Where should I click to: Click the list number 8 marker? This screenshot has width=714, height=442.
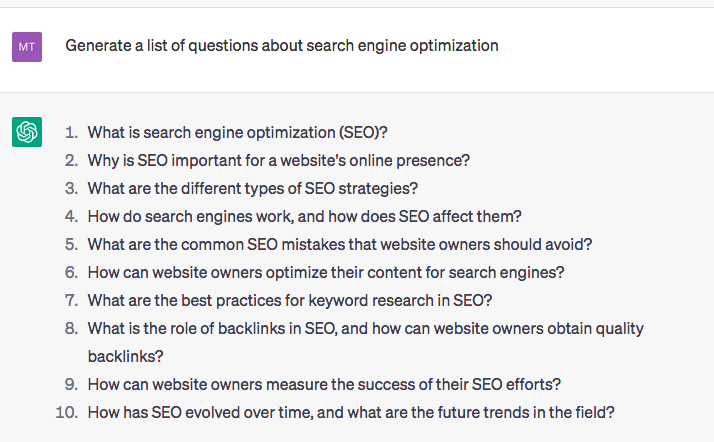(71, 329)
